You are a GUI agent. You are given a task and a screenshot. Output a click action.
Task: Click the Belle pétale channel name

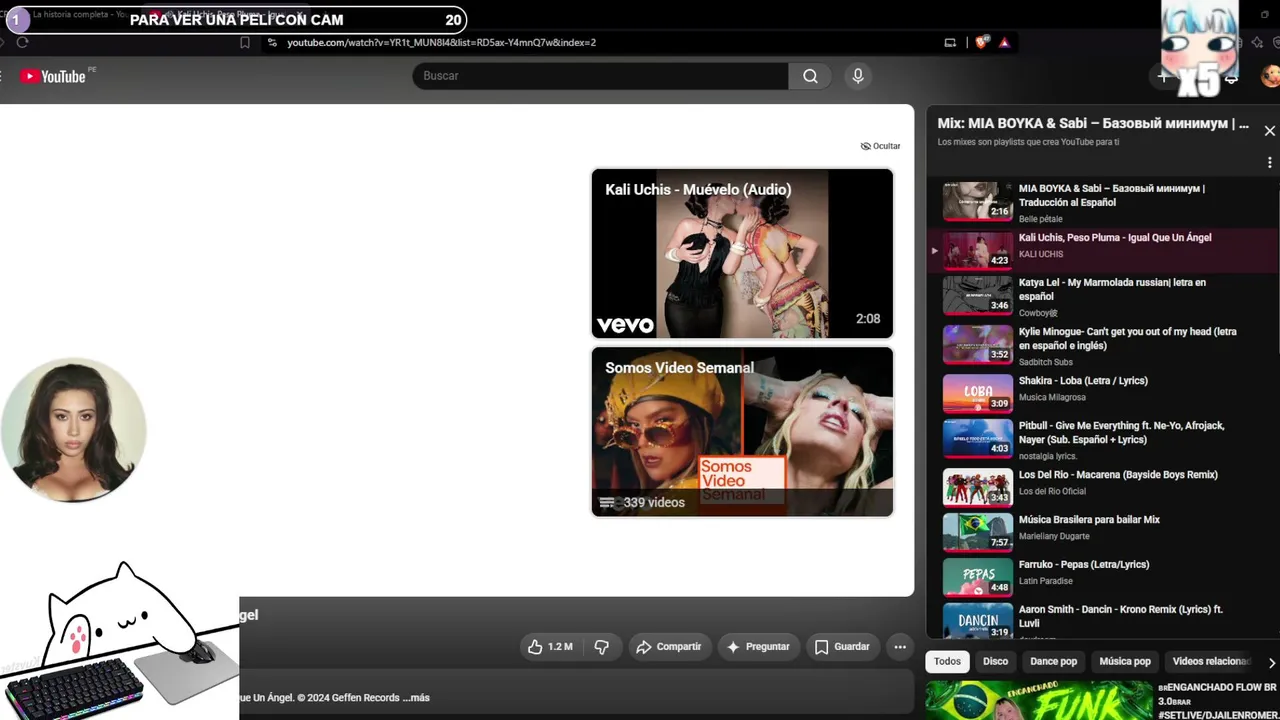pos(1040,219)
